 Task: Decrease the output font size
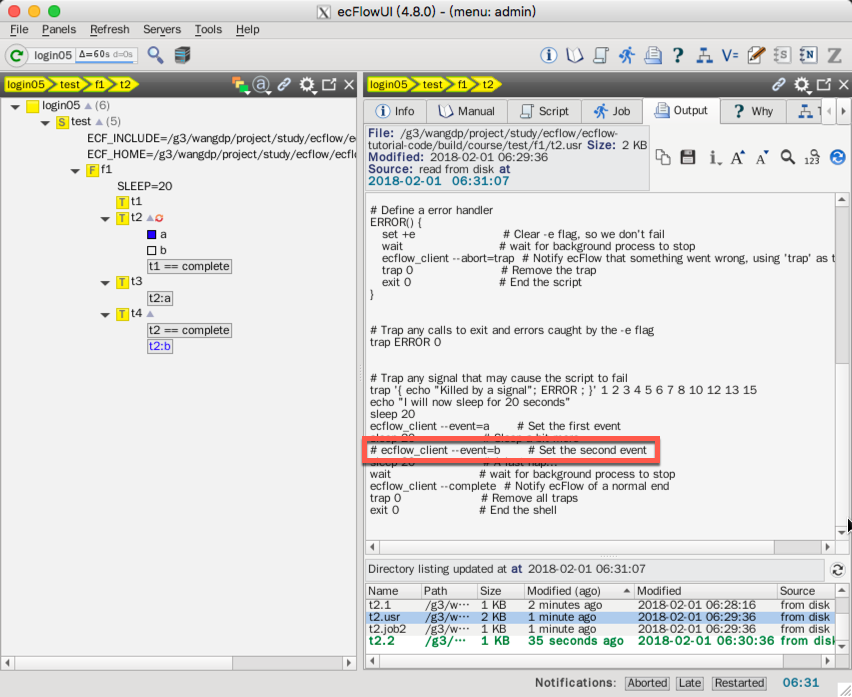(762, 158)
